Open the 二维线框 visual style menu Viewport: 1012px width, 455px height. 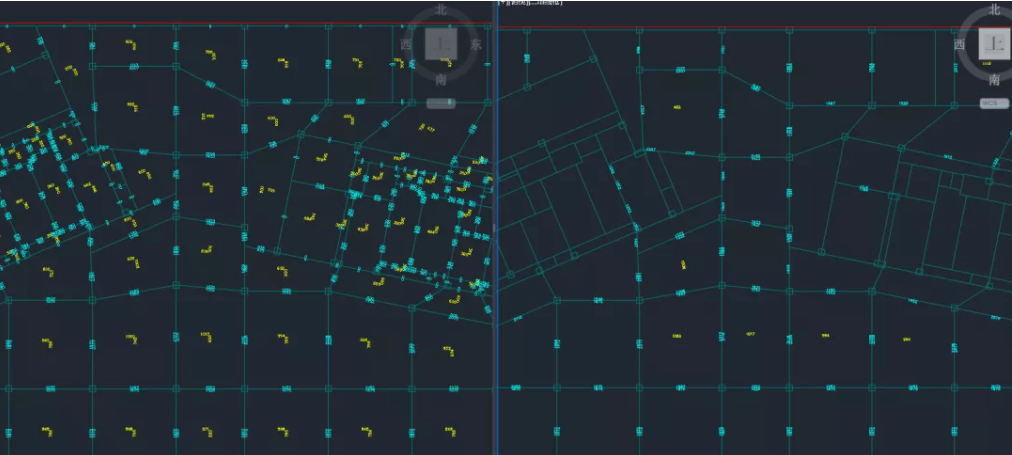547,3
